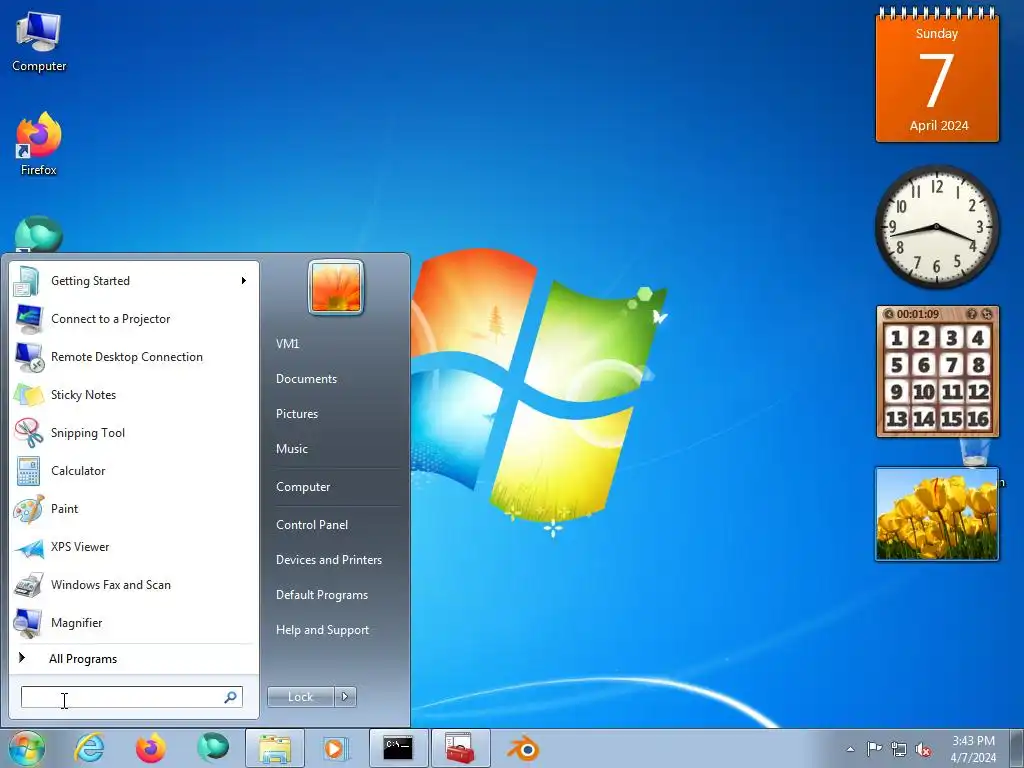Open Windows Fax and Scan

[x=134, y=584]
